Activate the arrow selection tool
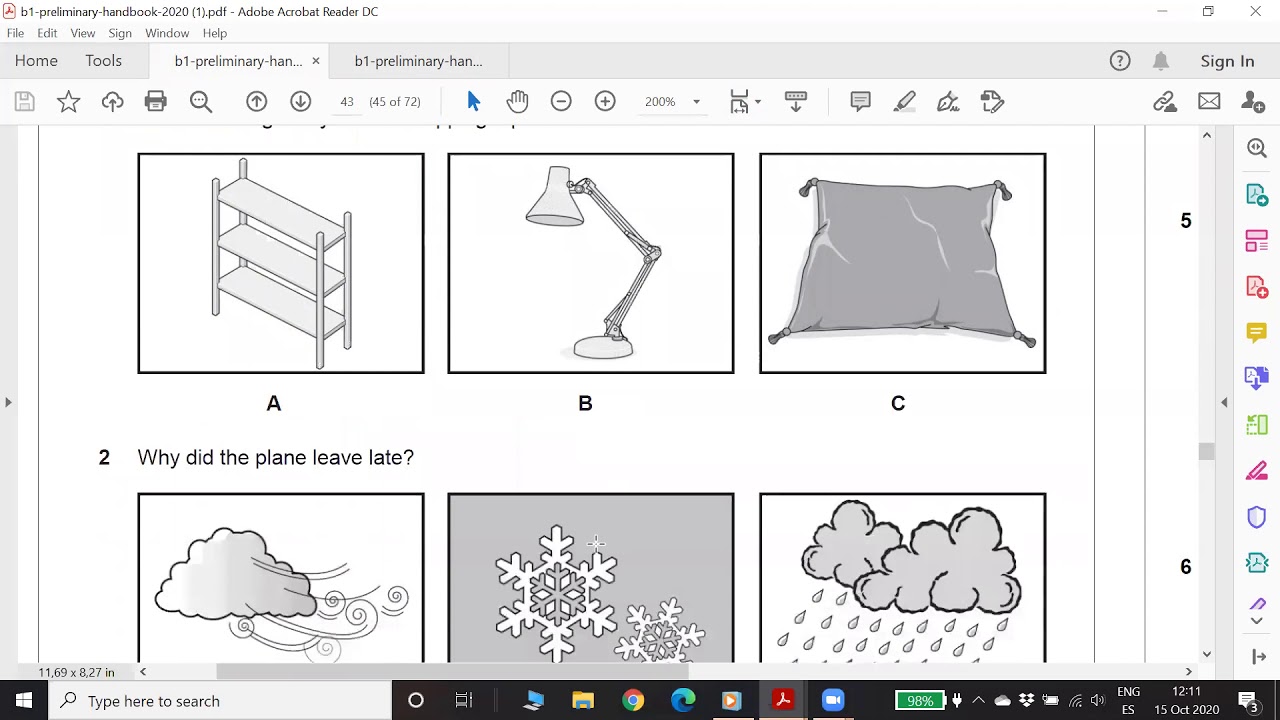1280x720 pixels. click(473, 101)
